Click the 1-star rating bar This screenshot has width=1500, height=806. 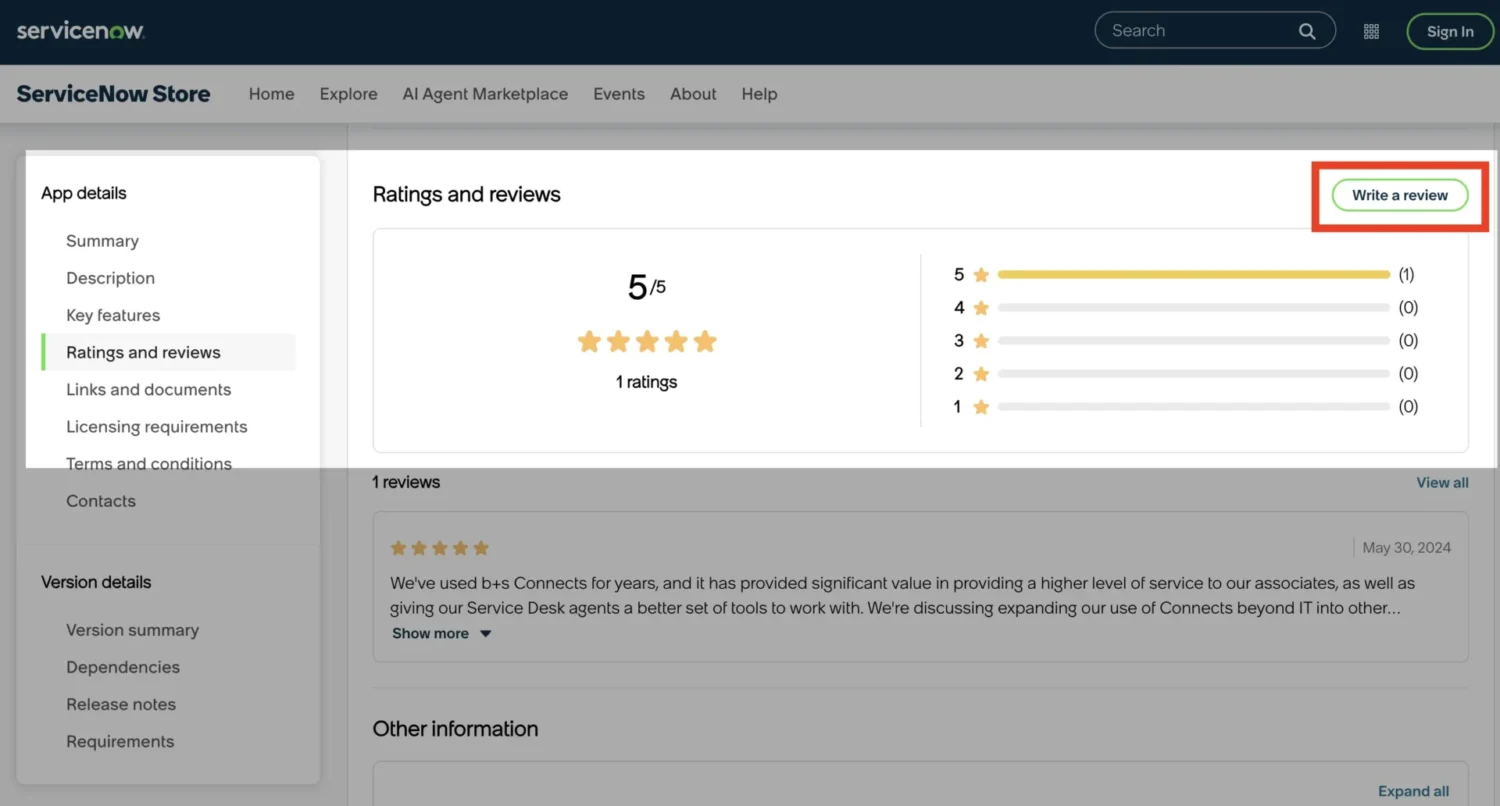tap(1193, 407)
